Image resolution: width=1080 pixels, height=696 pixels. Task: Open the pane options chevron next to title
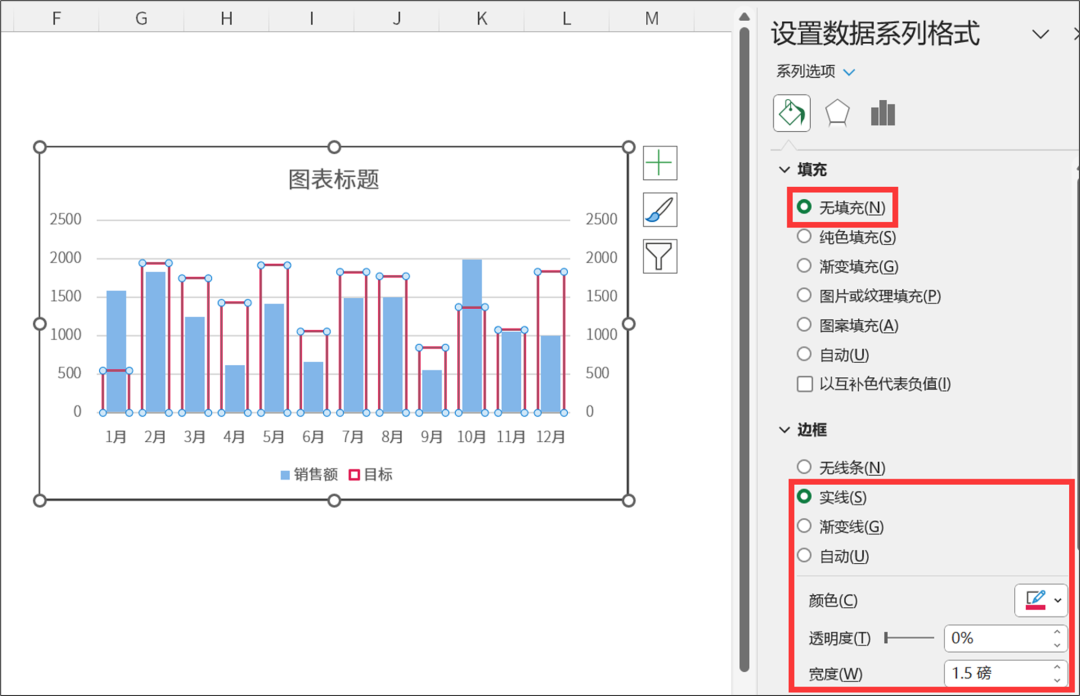pyautogui.click(x=1041, y=35)
